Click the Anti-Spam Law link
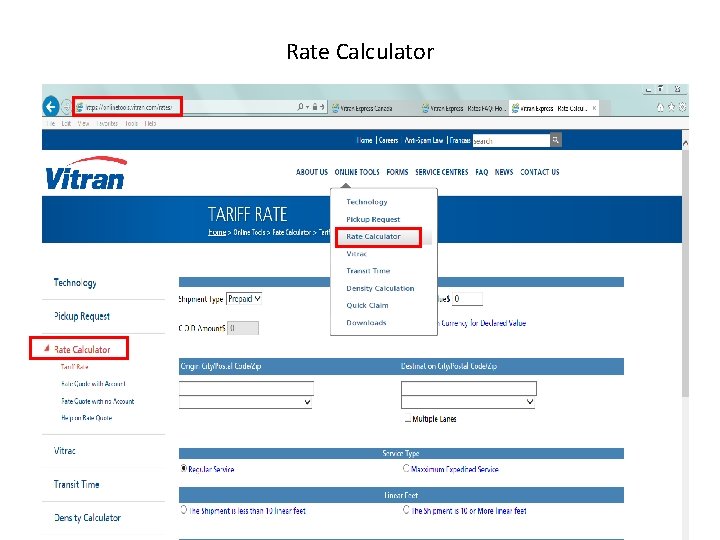Image resolution: width=720 pixels, height=540 pixels. point(424,141)
